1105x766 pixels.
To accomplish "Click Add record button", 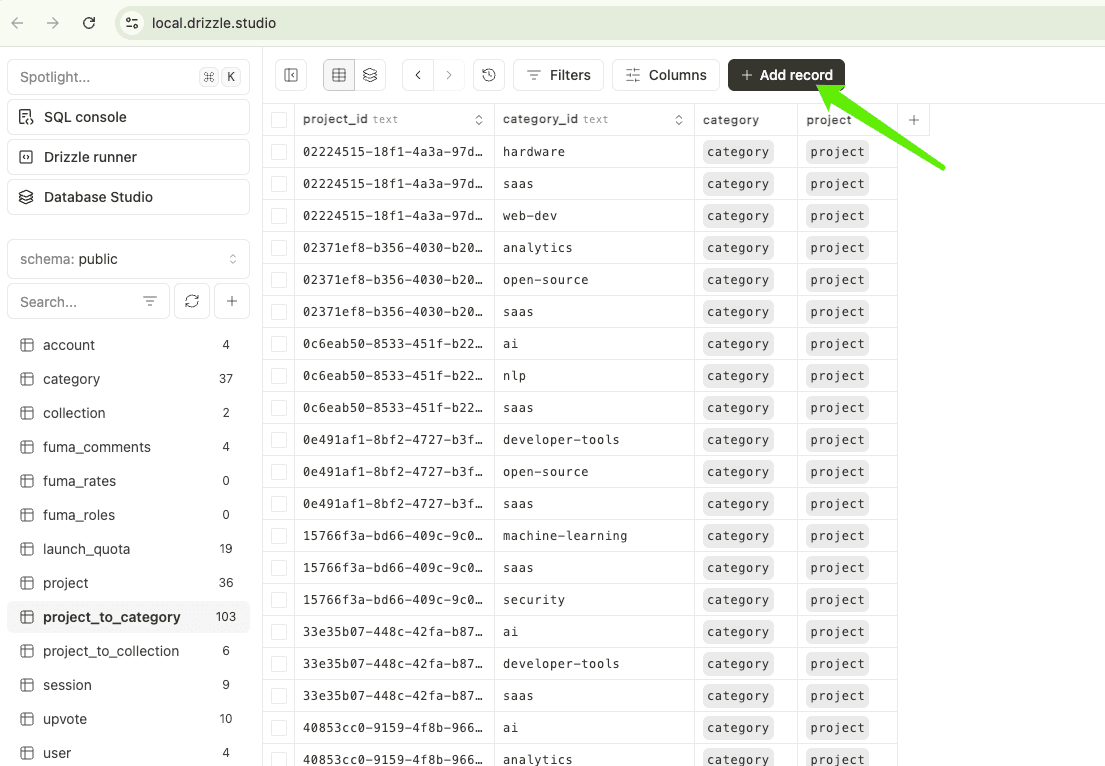I will [x=786, y=75].
